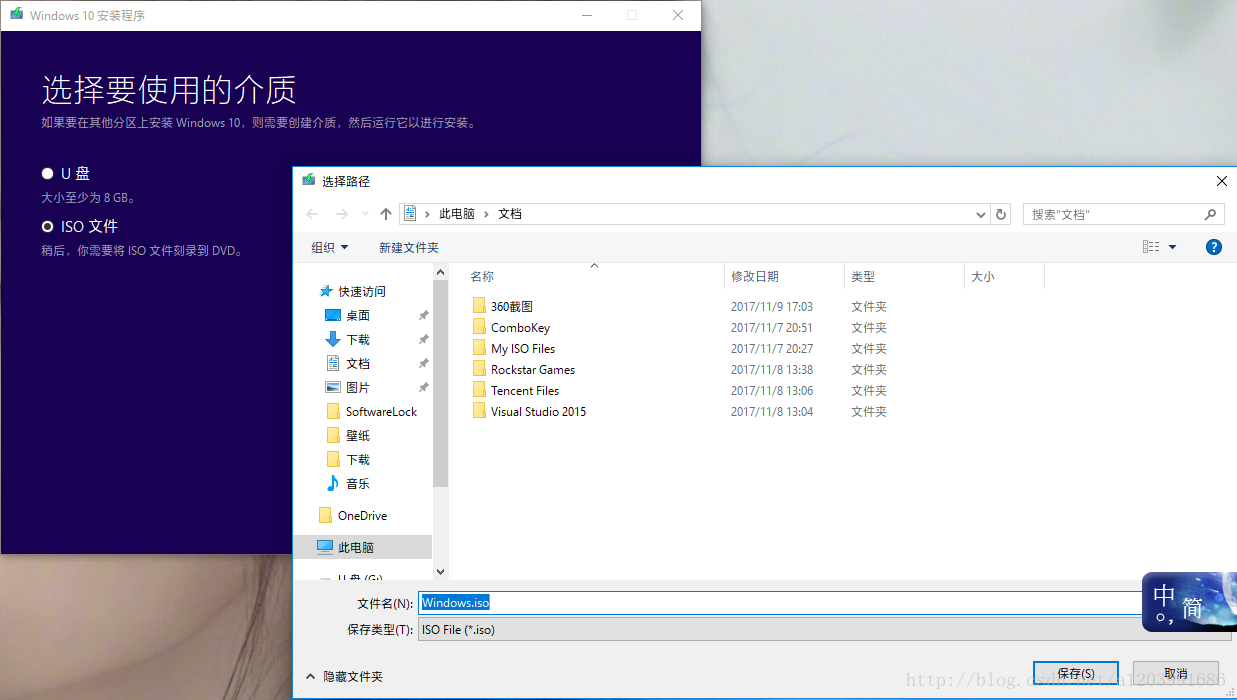This screenshot has width=1237, height=700.
Task: Open the 图片 sidebar entry
Action: [x=358, y=387]
